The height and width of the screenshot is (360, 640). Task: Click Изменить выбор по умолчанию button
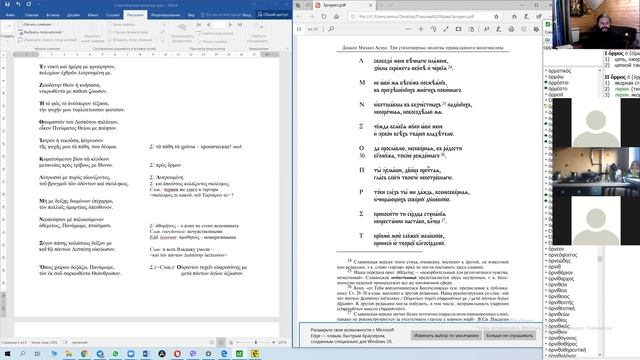pos(446,336)
